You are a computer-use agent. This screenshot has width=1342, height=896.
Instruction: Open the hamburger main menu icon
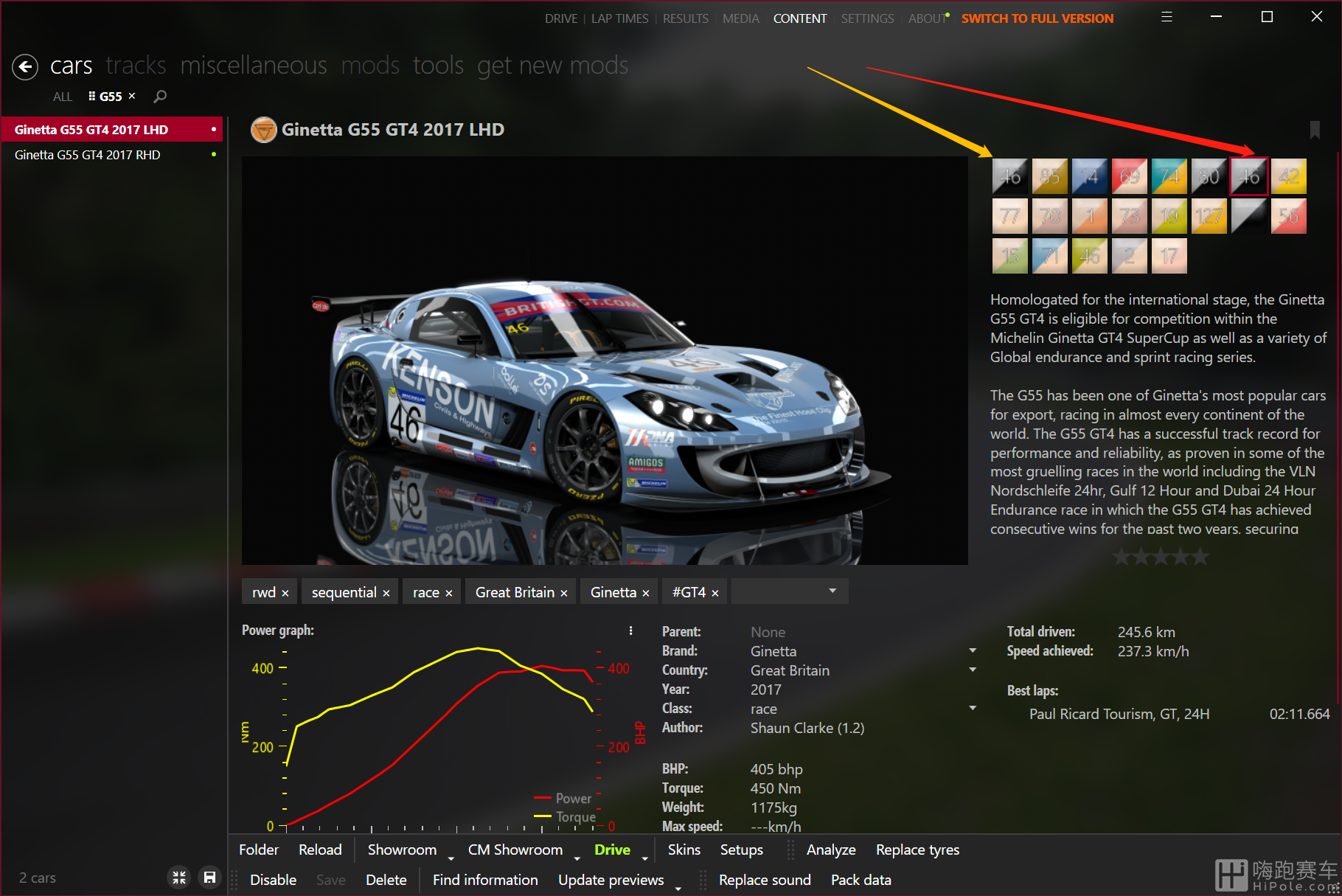click(1167, 17)
